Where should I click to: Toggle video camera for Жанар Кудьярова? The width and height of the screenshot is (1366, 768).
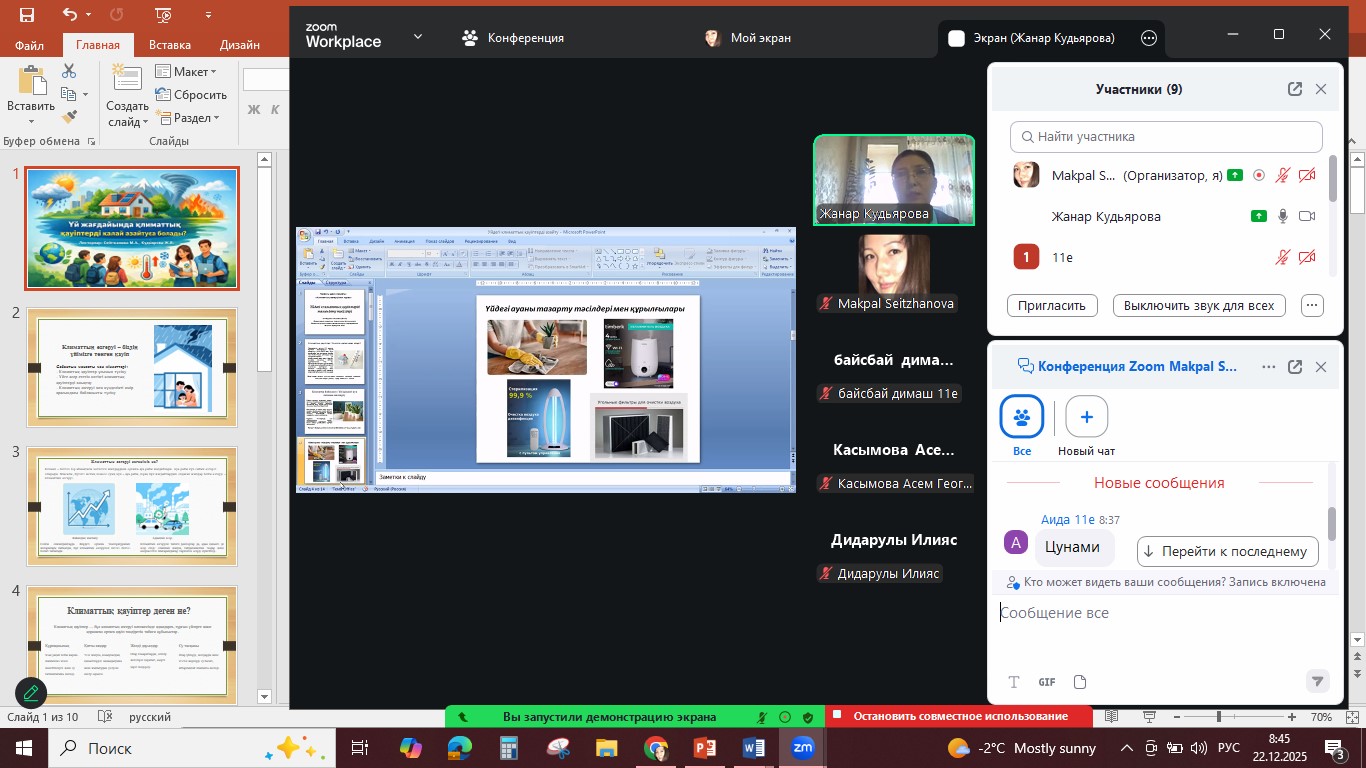pyautogui.click(x=1307, y=216)
